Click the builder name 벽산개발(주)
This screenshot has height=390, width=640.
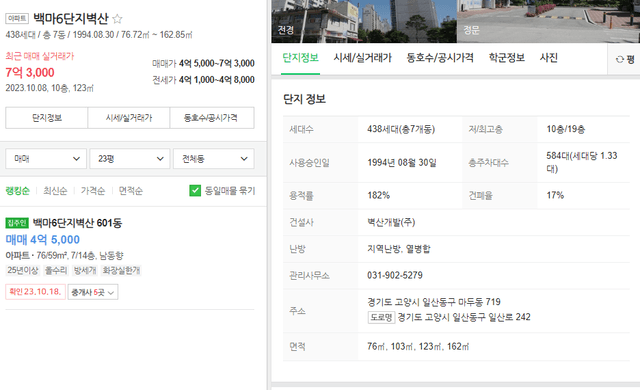[391, 222]
